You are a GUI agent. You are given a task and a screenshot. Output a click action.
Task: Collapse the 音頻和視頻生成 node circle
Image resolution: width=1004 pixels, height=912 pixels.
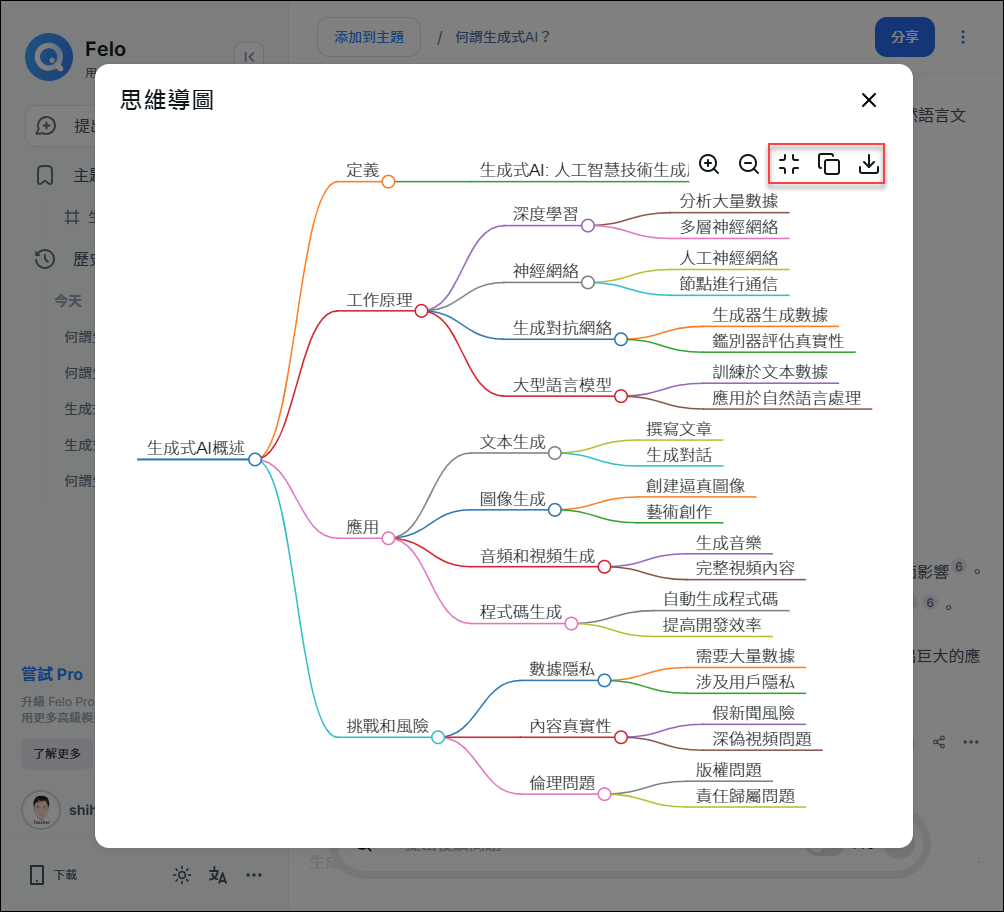click(x=604, y=567)
